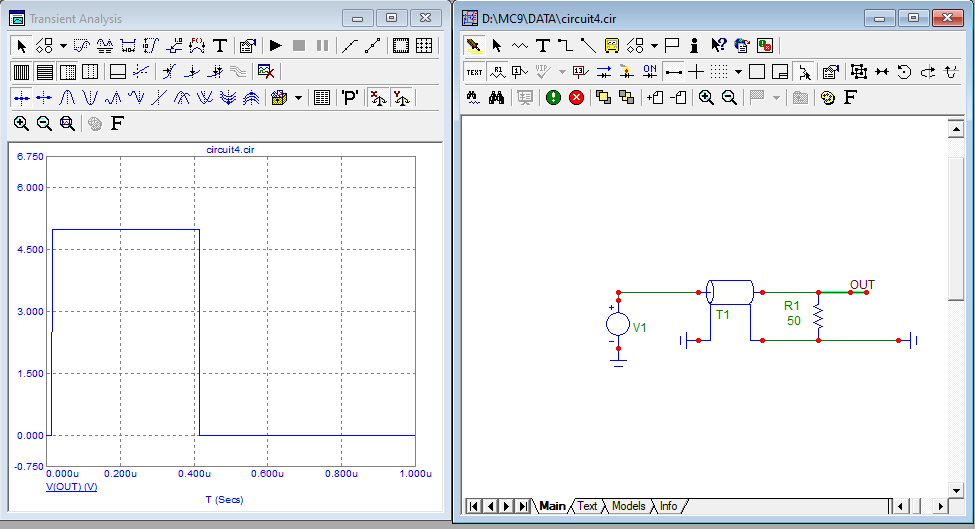Switch to the Models tab
The height and width of the screenshot is (529, 975).
coord(628,506)
